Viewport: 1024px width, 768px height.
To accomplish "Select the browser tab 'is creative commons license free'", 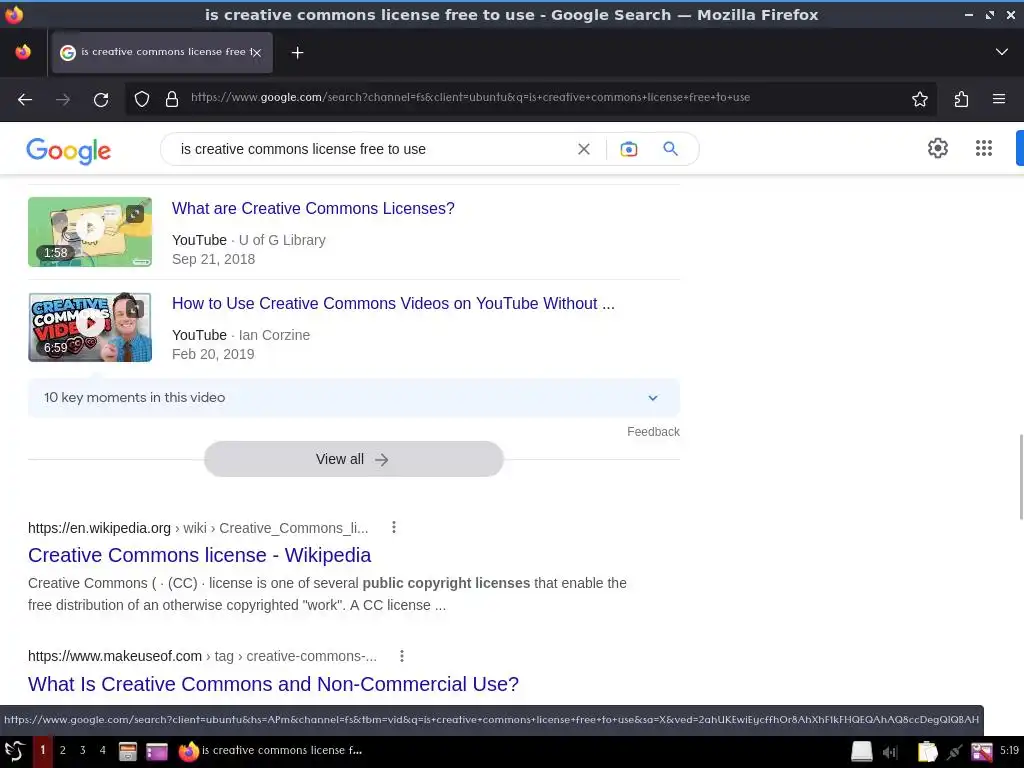I will pyautogui.click(x=162, y=52).
